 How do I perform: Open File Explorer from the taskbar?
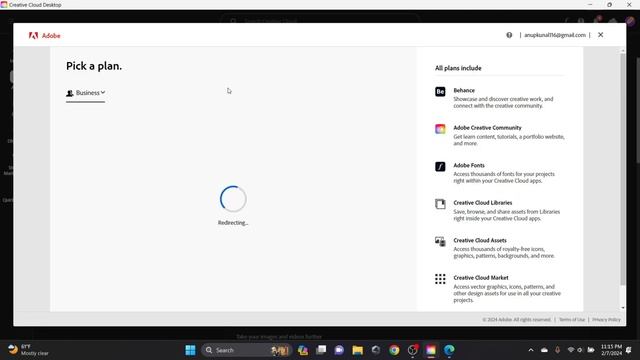(358, 350)
